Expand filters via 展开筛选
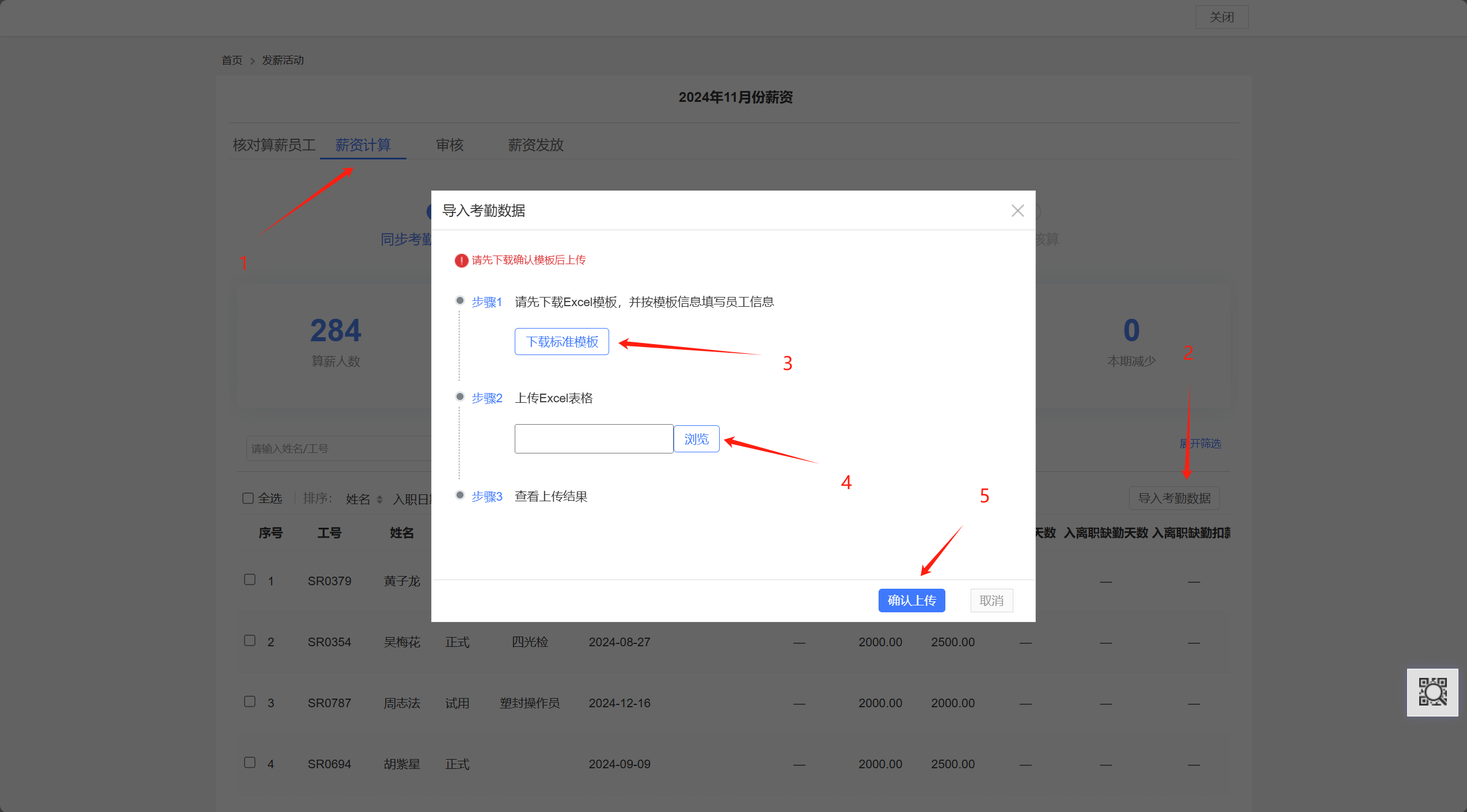This screenshot has width=1467, height=812. pyautogui.click(x=1200, y=444)
